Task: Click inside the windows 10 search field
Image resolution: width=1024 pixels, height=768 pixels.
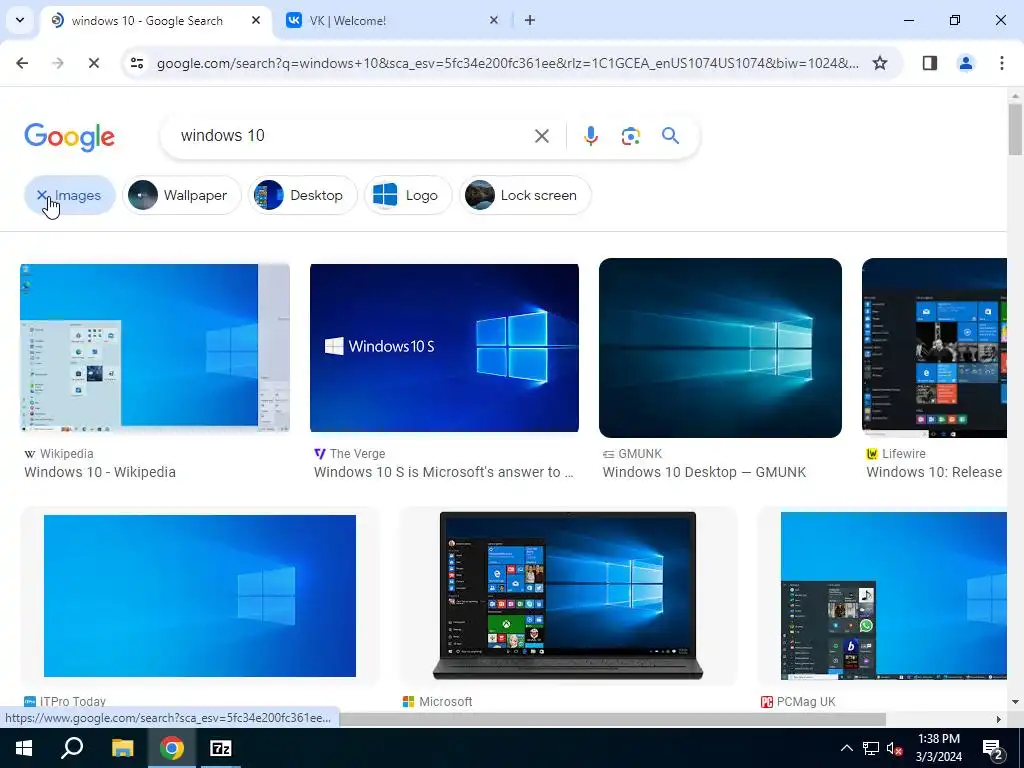Action: 353,136
